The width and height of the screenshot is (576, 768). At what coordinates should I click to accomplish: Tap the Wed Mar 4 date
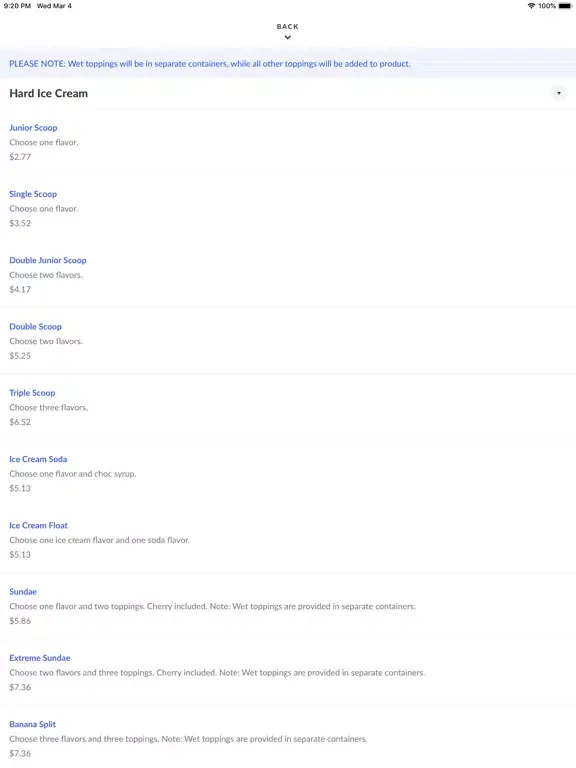coord(54,6)
